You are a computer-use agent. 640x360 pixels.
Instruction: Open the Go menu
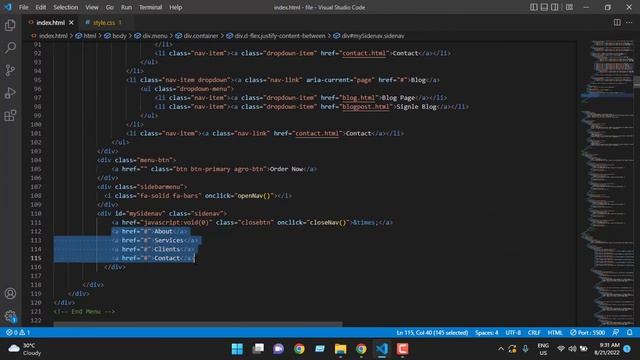[x=109, y=7]
